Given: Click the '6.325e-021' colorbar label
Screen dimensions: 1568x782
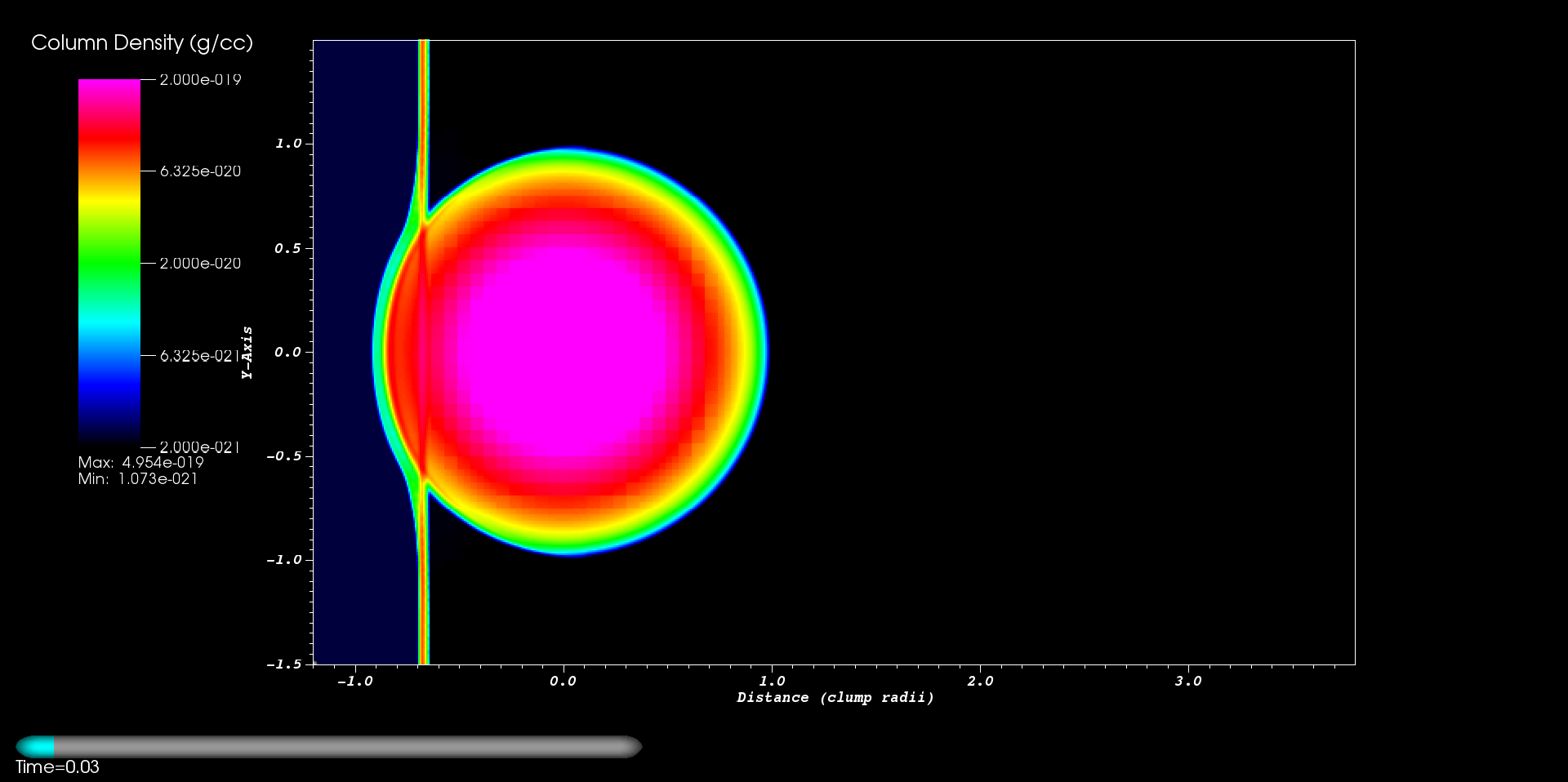Looking at the screenshot, I should coord(200,356).
